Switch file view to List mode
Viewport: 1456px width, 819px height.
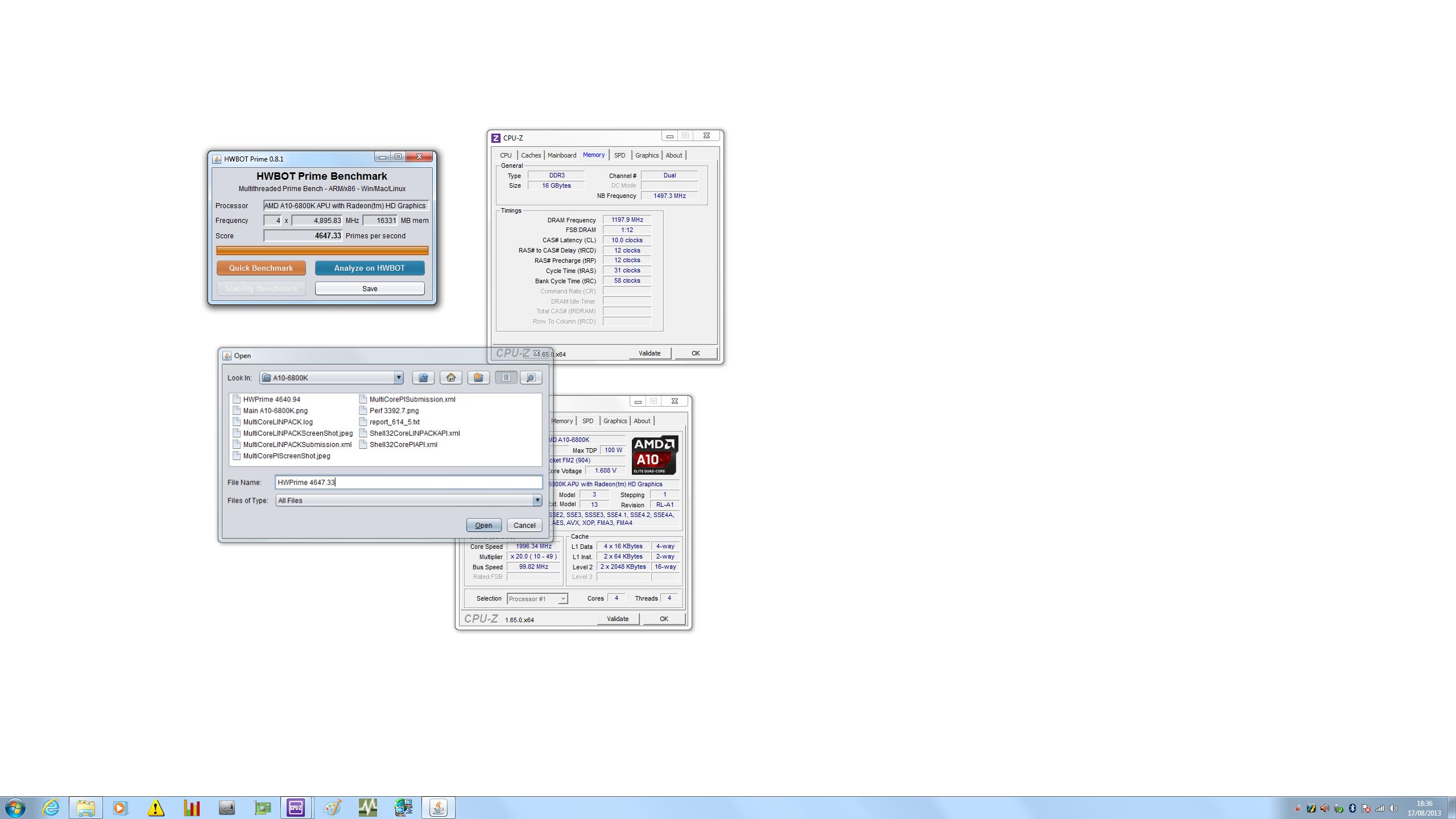click(506, 378)
